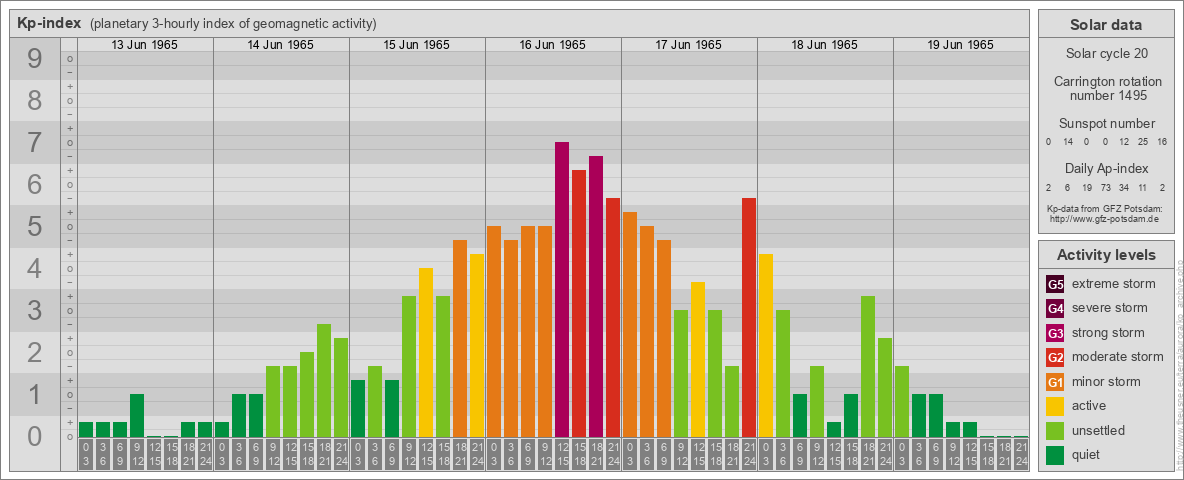The width and height of the screenshot is (1184, 480).
Task: Click the 'Sunspot number' label
Action: (x=1106, y=124)
